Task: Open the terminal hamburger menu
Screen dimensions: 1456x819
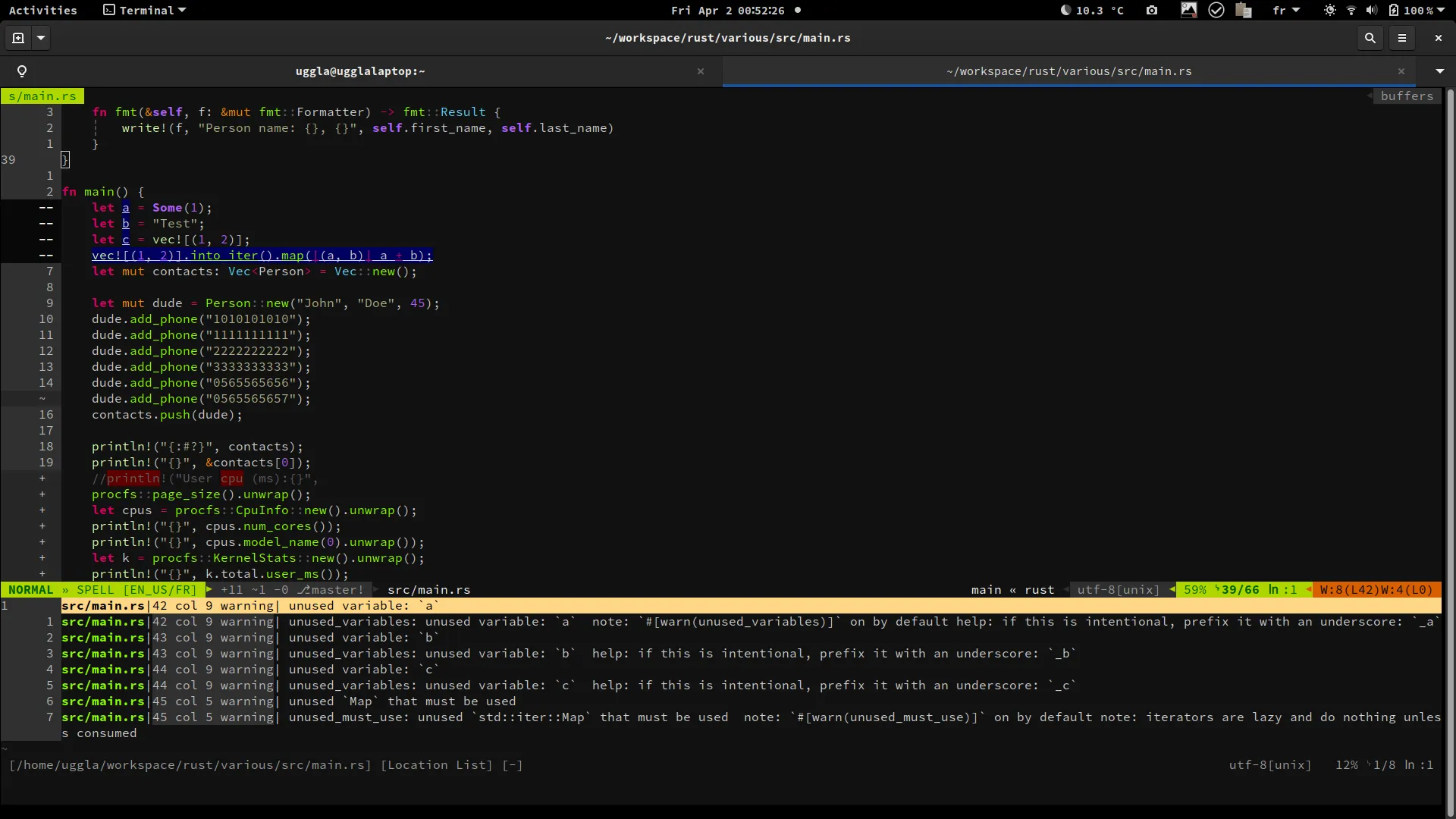Action: coord(1402,37)
